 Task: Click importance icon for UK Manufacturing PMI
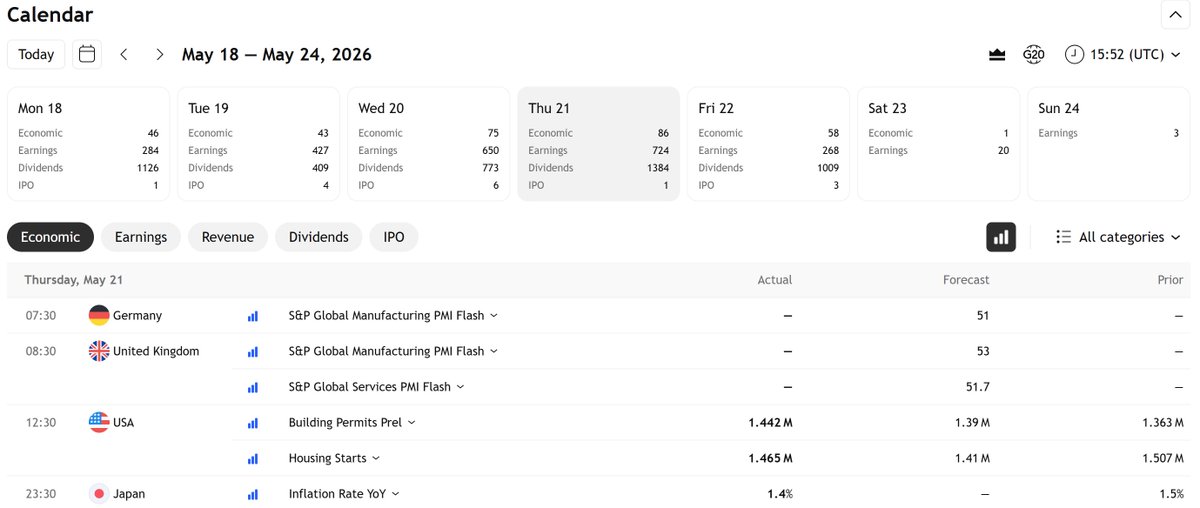click(x=253, y=352)
